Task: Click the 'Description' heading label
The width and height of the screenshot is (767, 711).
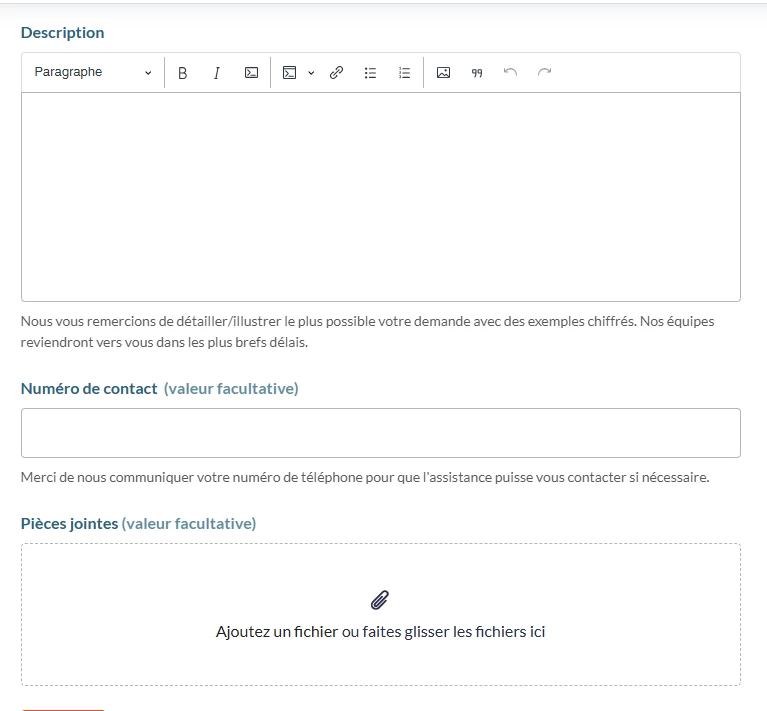Action: click(63, 33)
